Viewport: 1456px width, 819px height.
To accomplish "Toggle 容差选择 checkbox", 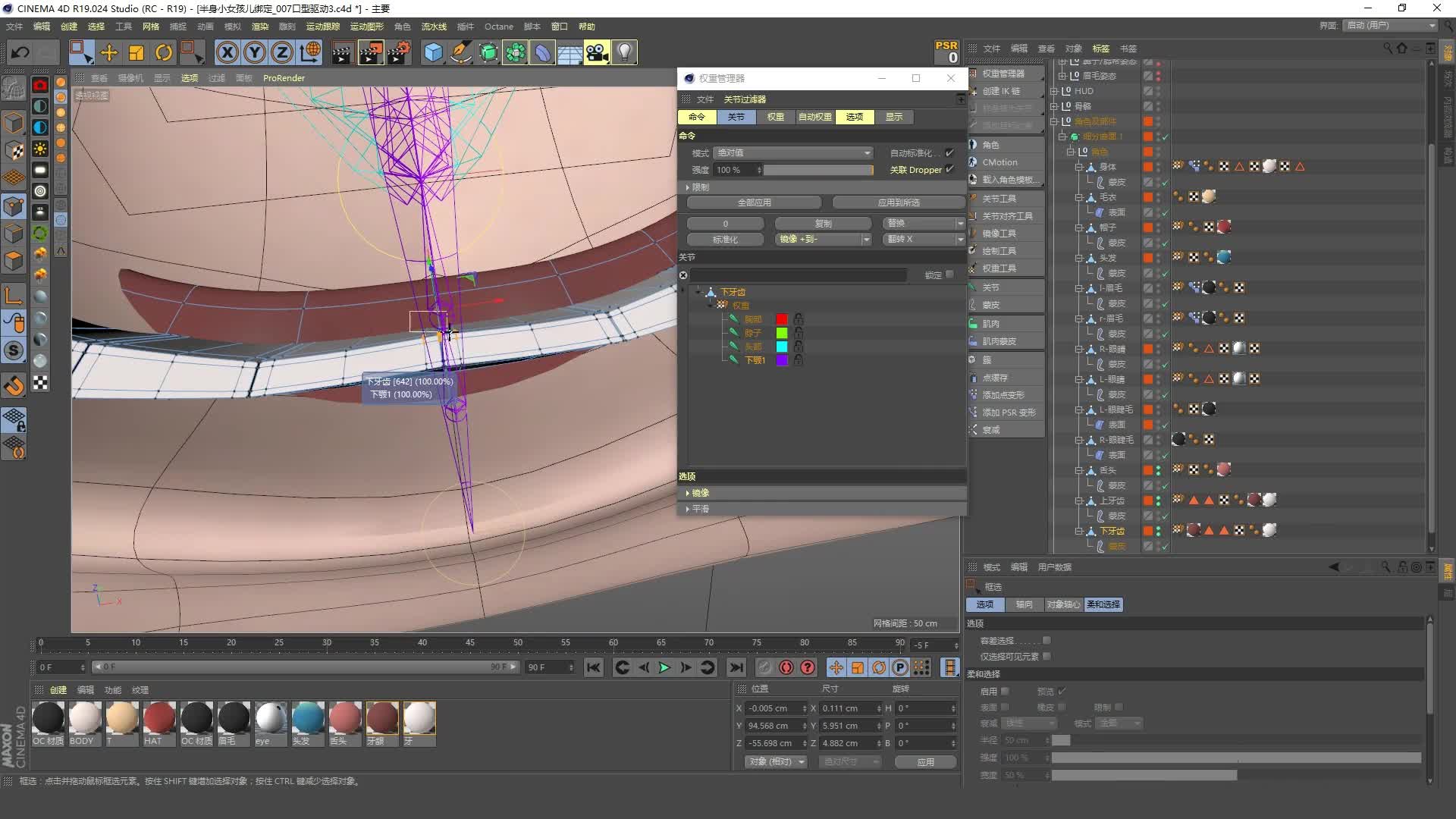I will click(1046, 641).
